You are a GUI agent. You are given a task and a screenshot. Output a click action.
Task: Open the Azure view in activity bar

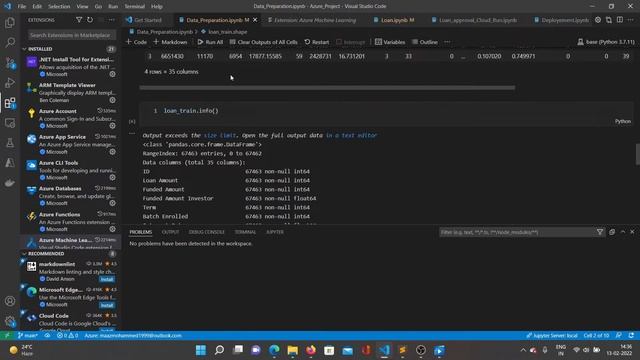point(10,163)
